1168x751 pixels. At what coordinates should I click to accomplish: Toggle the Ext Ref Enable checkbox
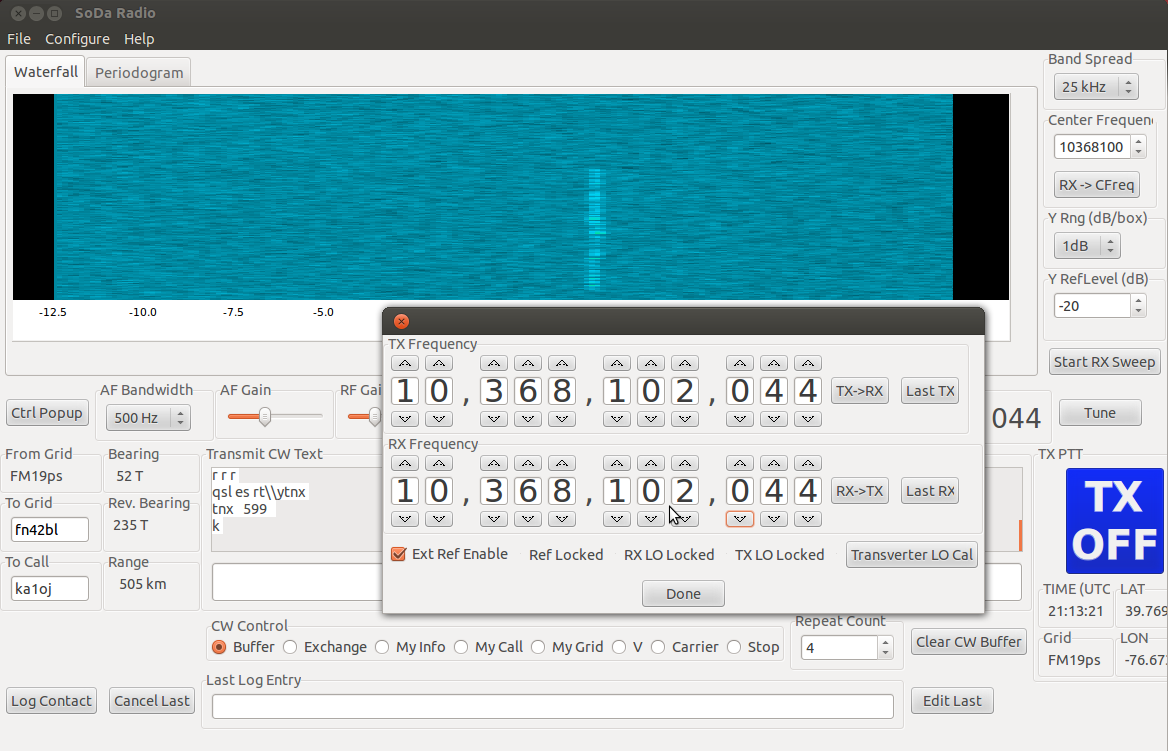click(x=399, y=554)
